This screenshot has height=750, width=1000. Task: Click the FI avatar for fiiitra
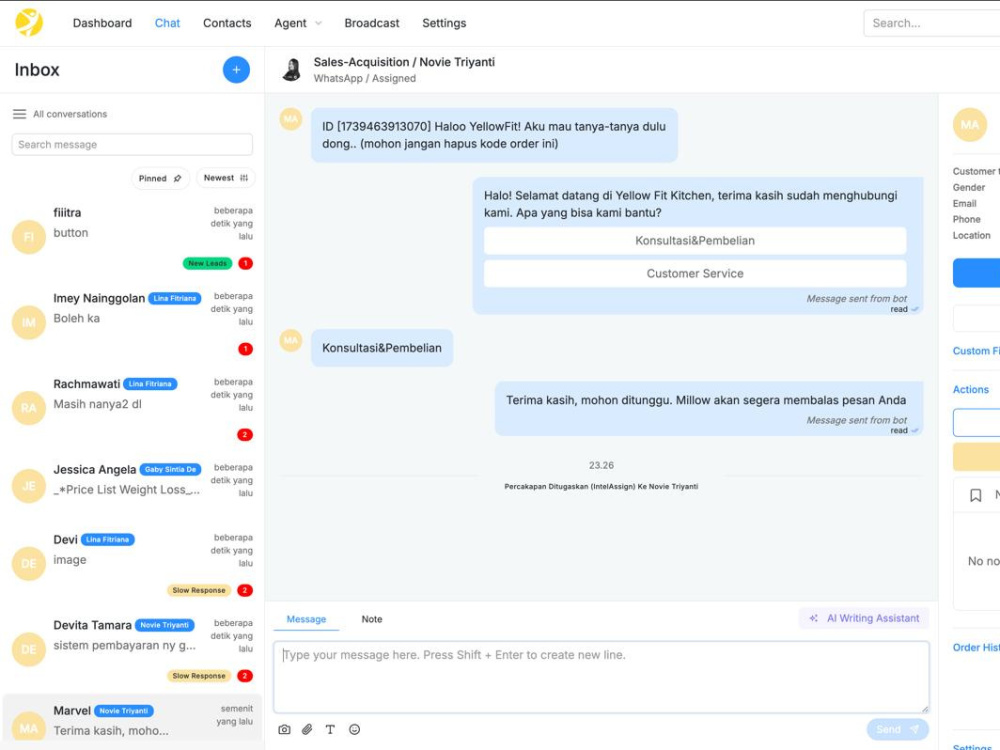29,237
